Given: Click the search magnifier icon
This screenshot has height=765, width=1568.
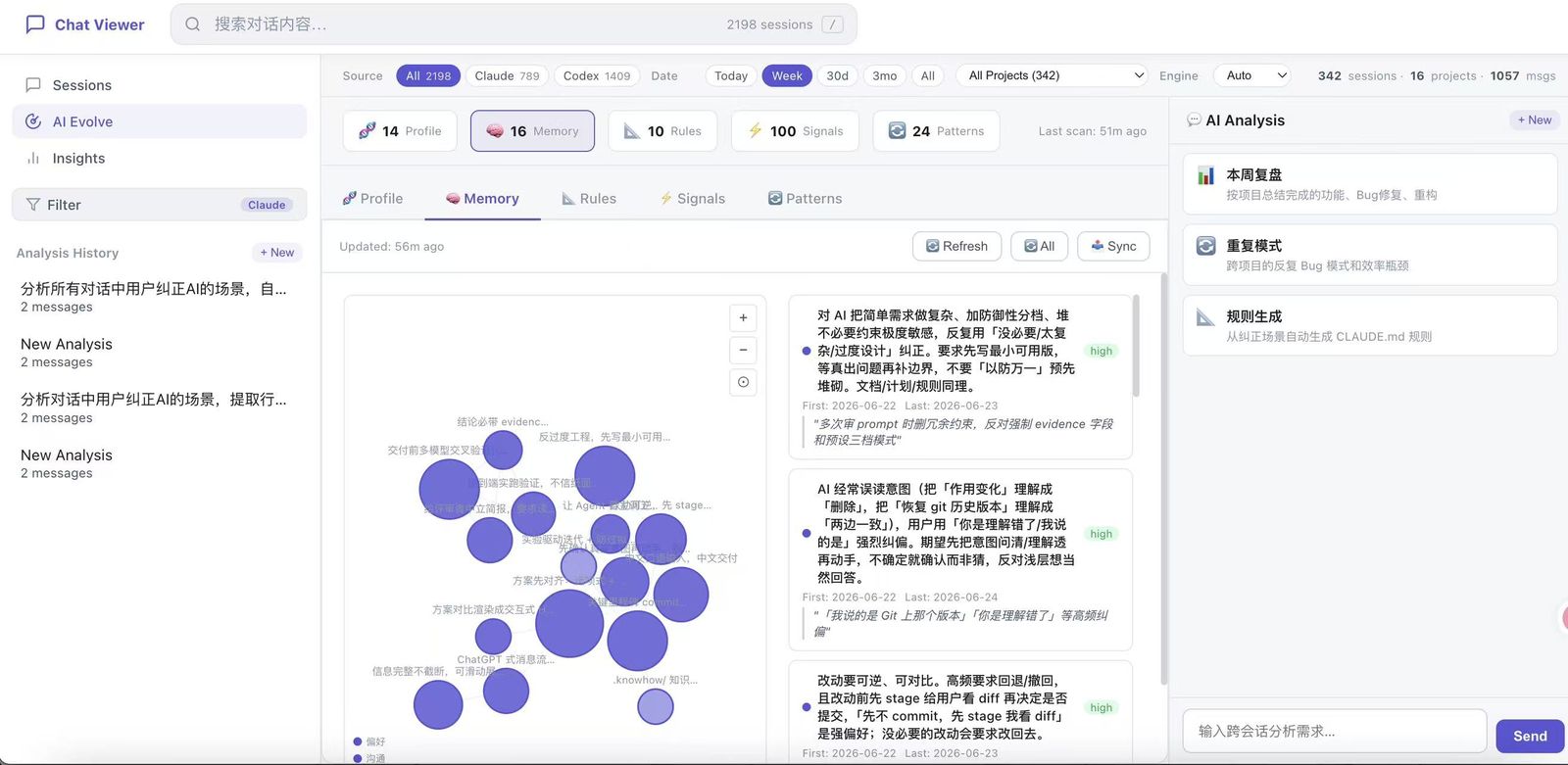Looking at the screenshot, I should [x=193, y=24].
